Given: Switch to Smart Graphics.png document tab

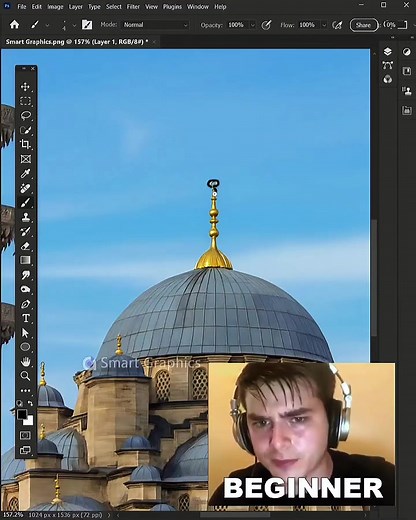Looking at the screenshot, I should coord(77,42).
